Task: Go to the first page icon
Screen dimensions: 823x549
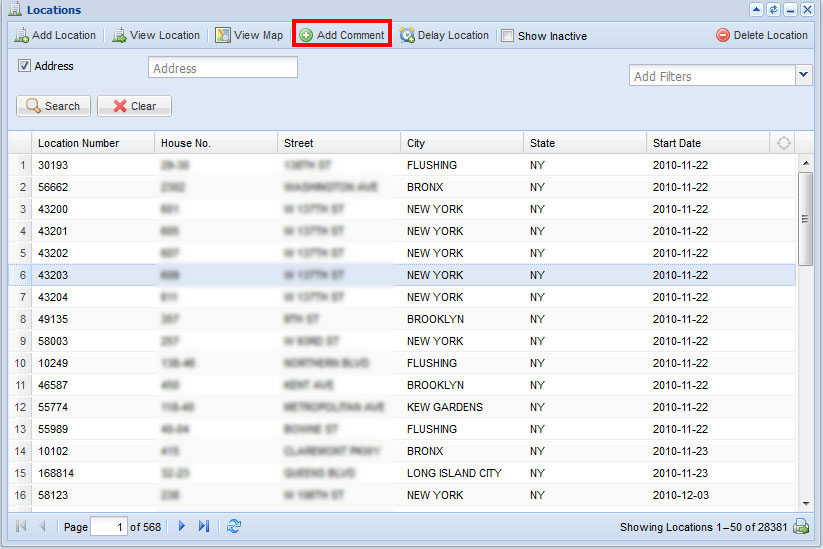Action: (x=22, y=526)
